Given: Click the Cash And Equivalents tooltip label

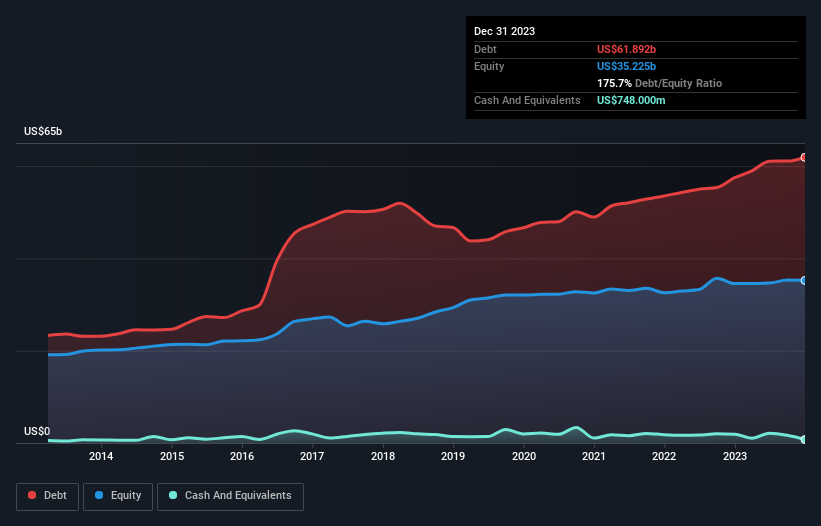Looking at the screenshot, I should [527, 100].
